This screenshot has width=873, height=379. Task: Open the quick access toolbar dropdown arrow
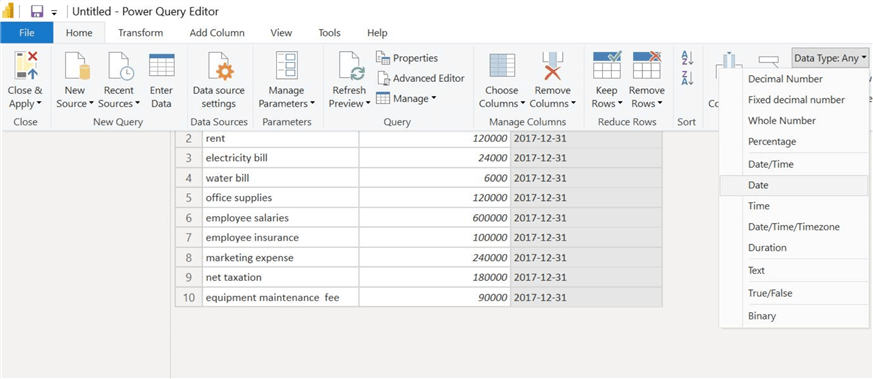[x=54, y=12]
